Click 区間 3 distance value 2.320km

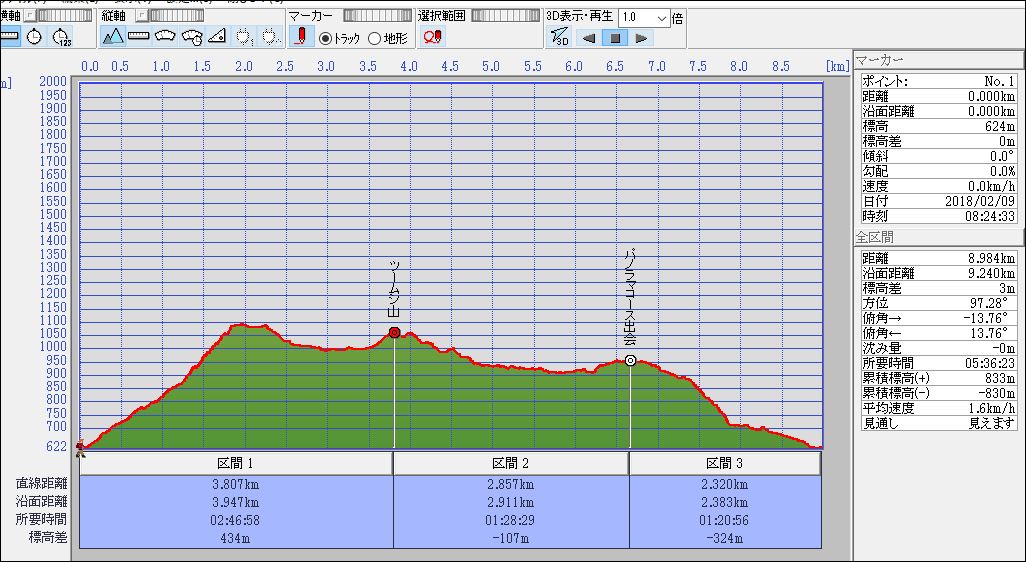click(x=724, y=484)
